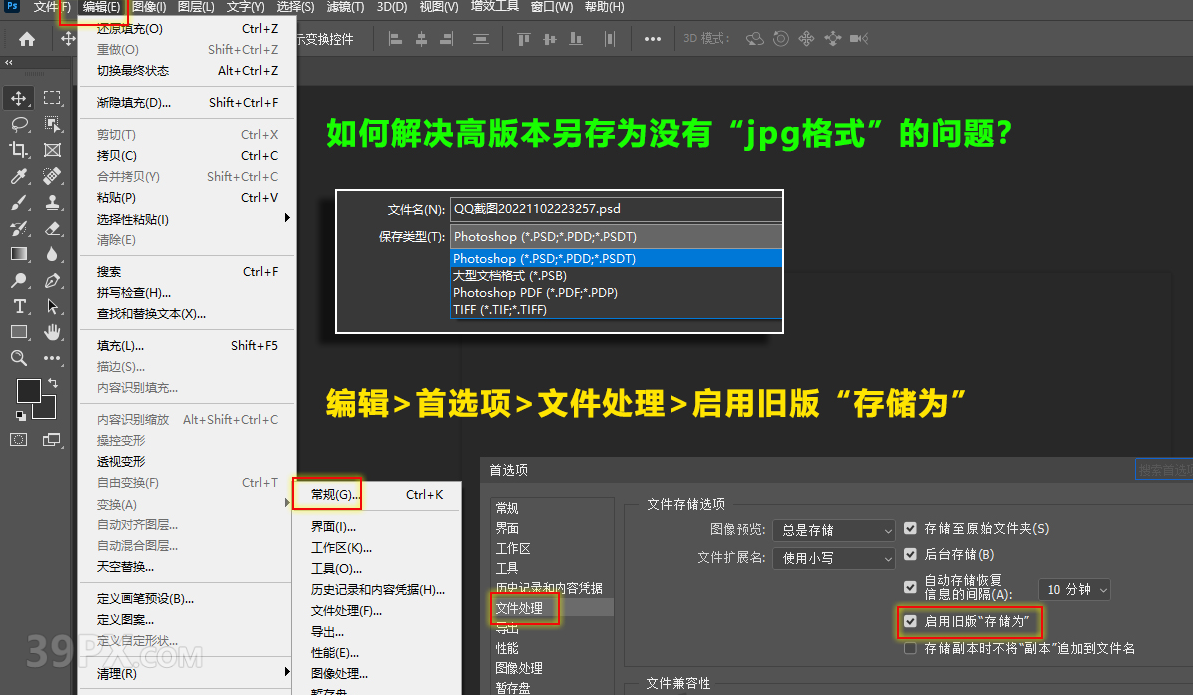
Task: Open the 图像预览 dropdown showing 总是存储
Action: pyautogui.click(x=834, y=530)
